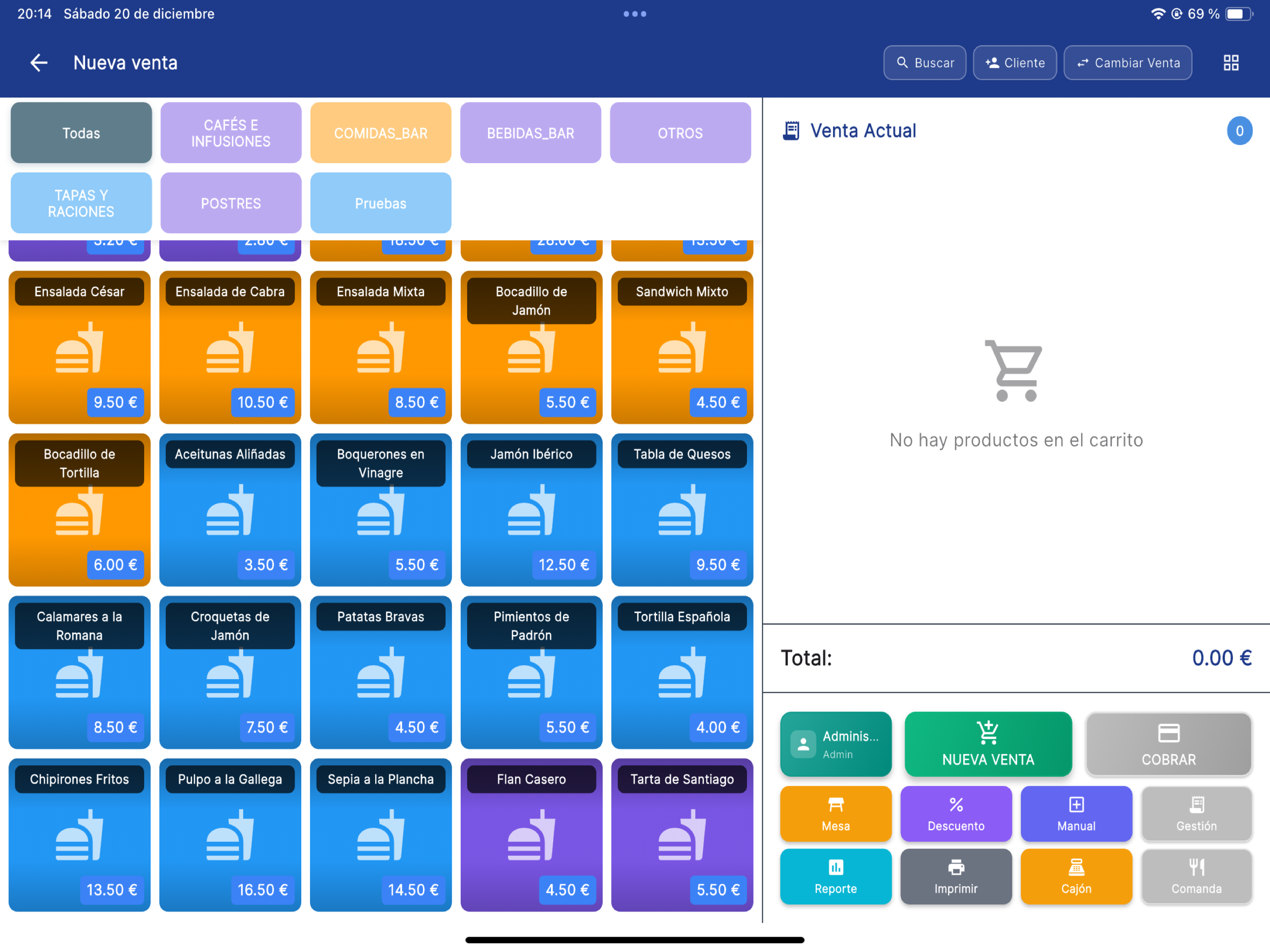Add Ensalada César to the sale
Viewport: 1270px width, 952px height.
(79, 347)
